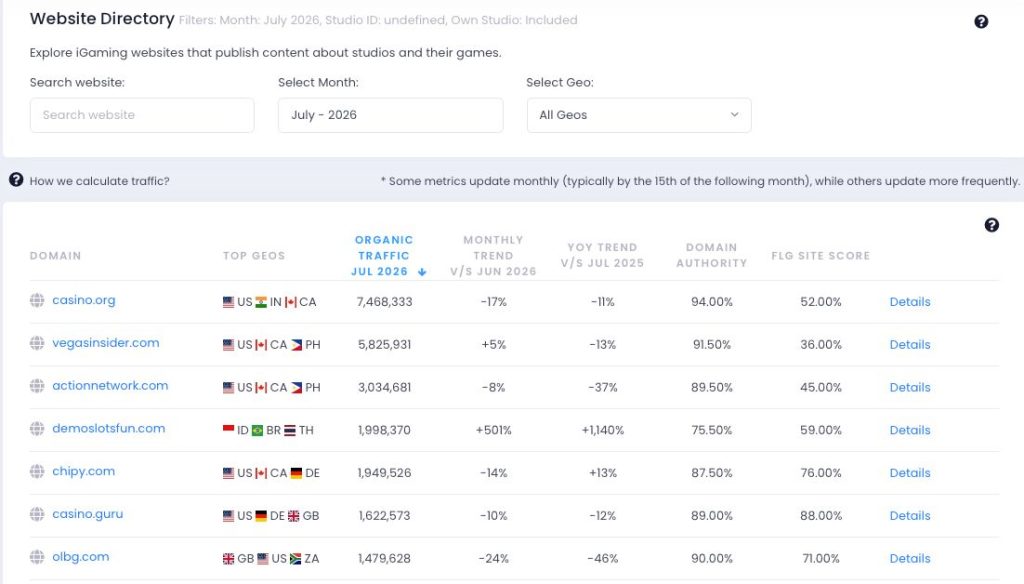Click domain authority value 94.00%
Image resolution: width=1024 pixels, height=584 pixels.
click(712, 302)
